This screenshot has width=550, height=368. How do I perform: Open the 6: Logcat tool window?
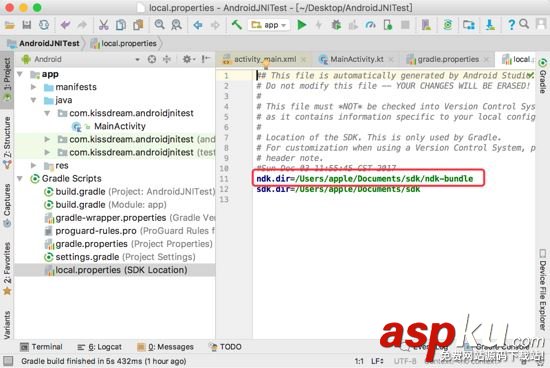[99, 347]
